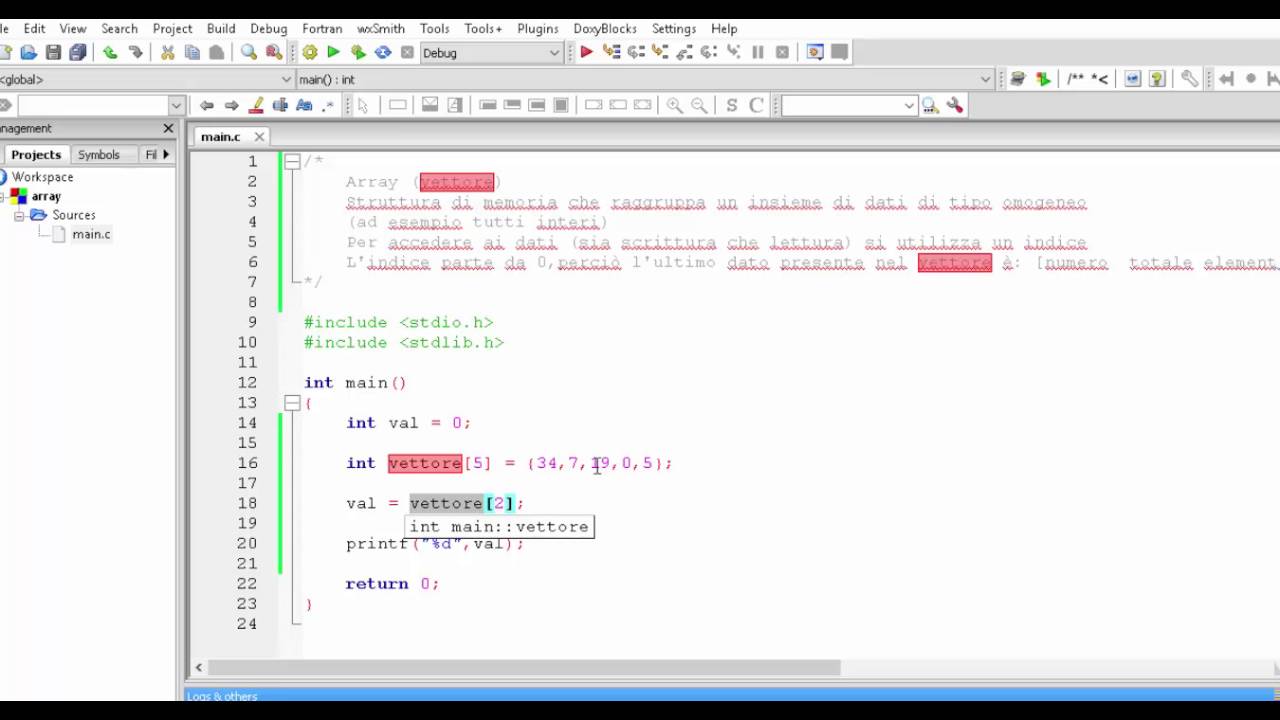The image size is (1280, 720).
Task: Click the Zoom in magnifier icon
Action: 675,106
